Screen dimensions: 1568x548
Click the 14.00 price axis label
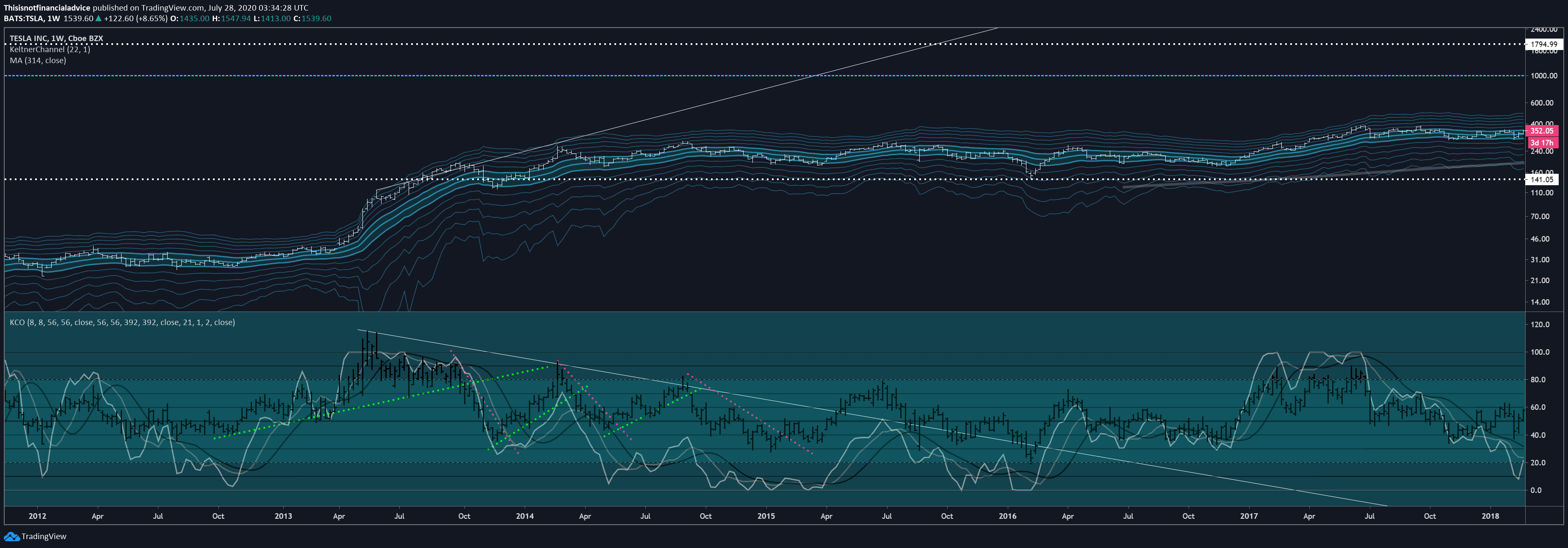point(1540,302)
